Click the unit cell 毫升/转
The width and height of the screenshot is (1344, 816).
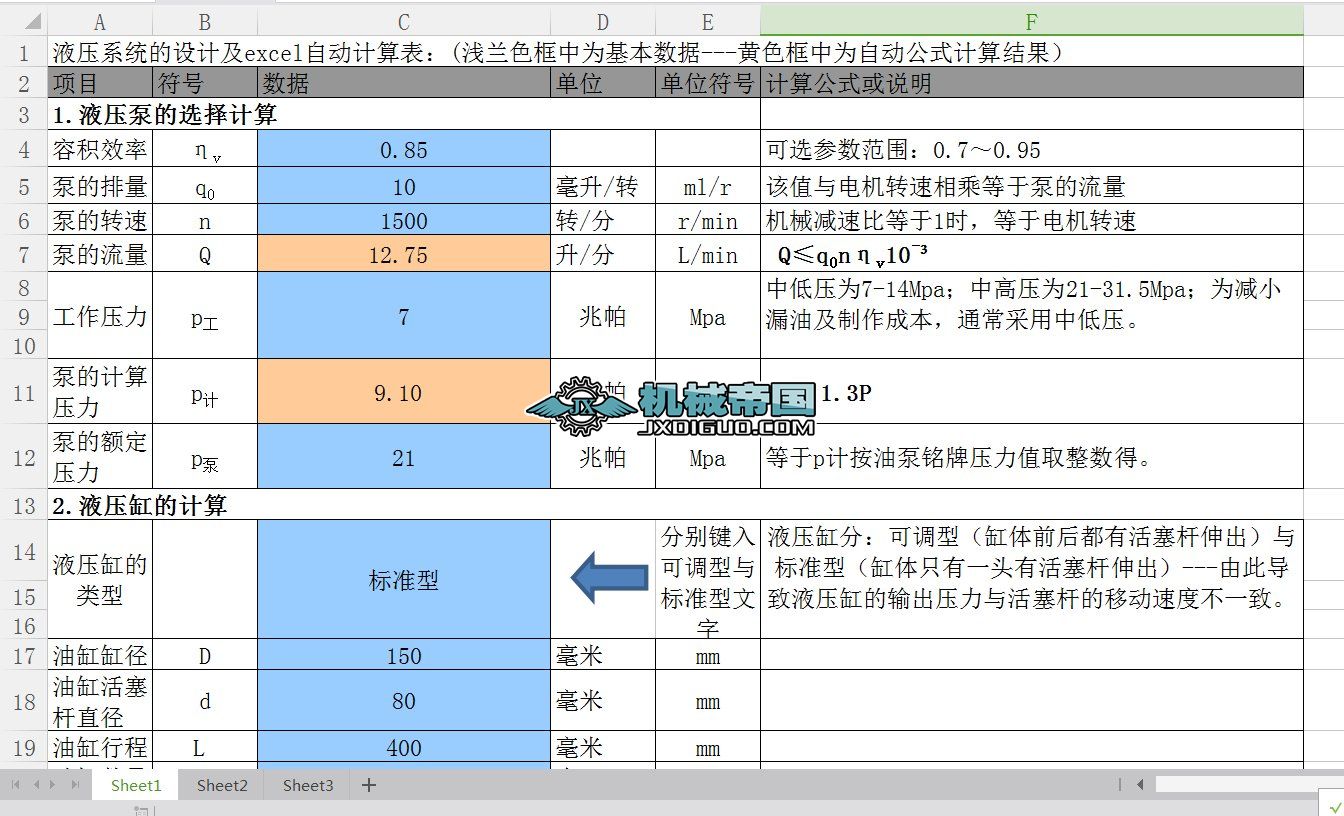coord(603,186)
